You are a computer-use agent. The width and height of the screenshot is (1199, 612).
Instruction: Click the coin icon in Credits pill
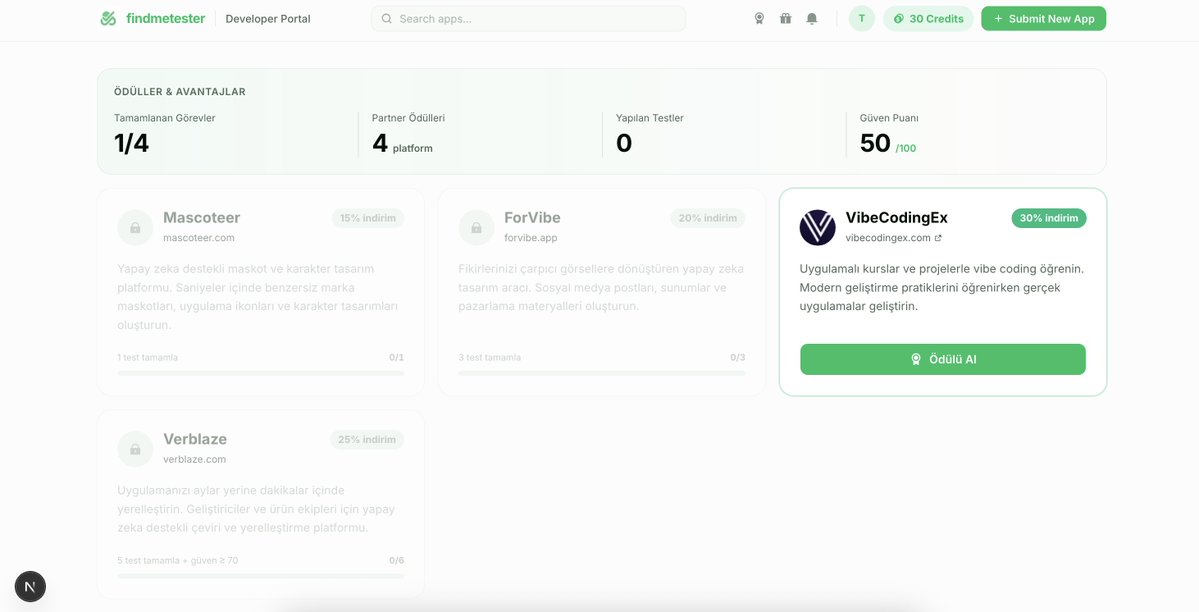[x=898, y=18]
